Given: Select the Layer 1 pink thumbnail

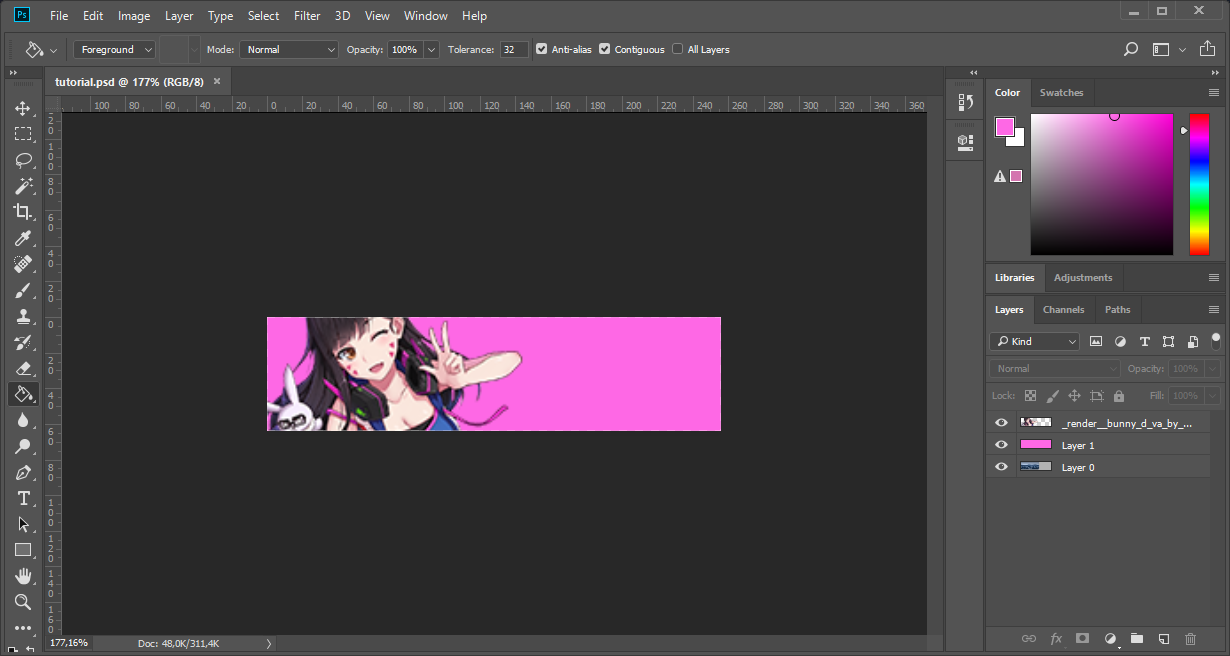Looking at the screenshot, I should coord(1035,445).
